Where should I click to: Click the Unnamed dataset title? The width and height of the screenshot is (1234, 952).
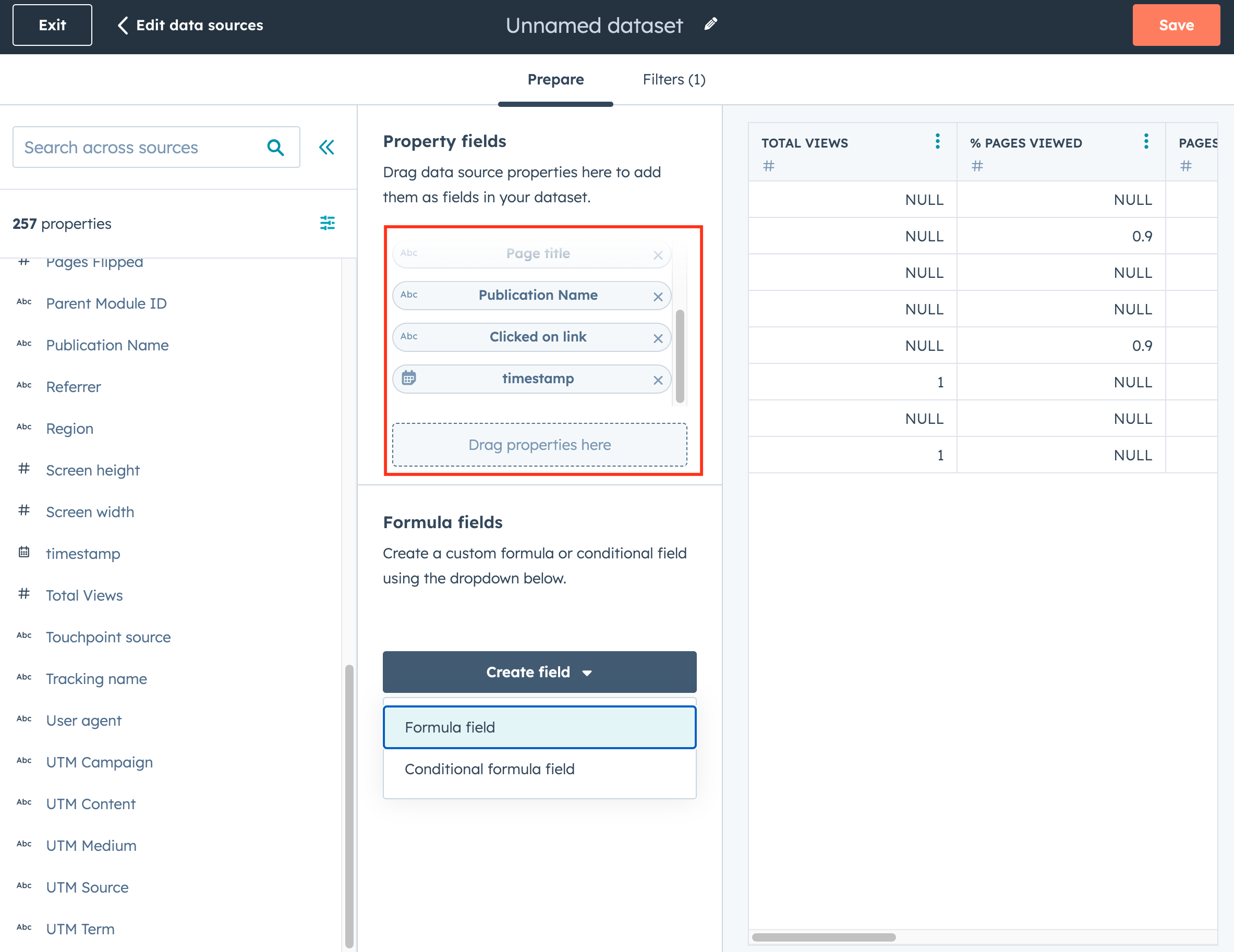tap(594, 26)
